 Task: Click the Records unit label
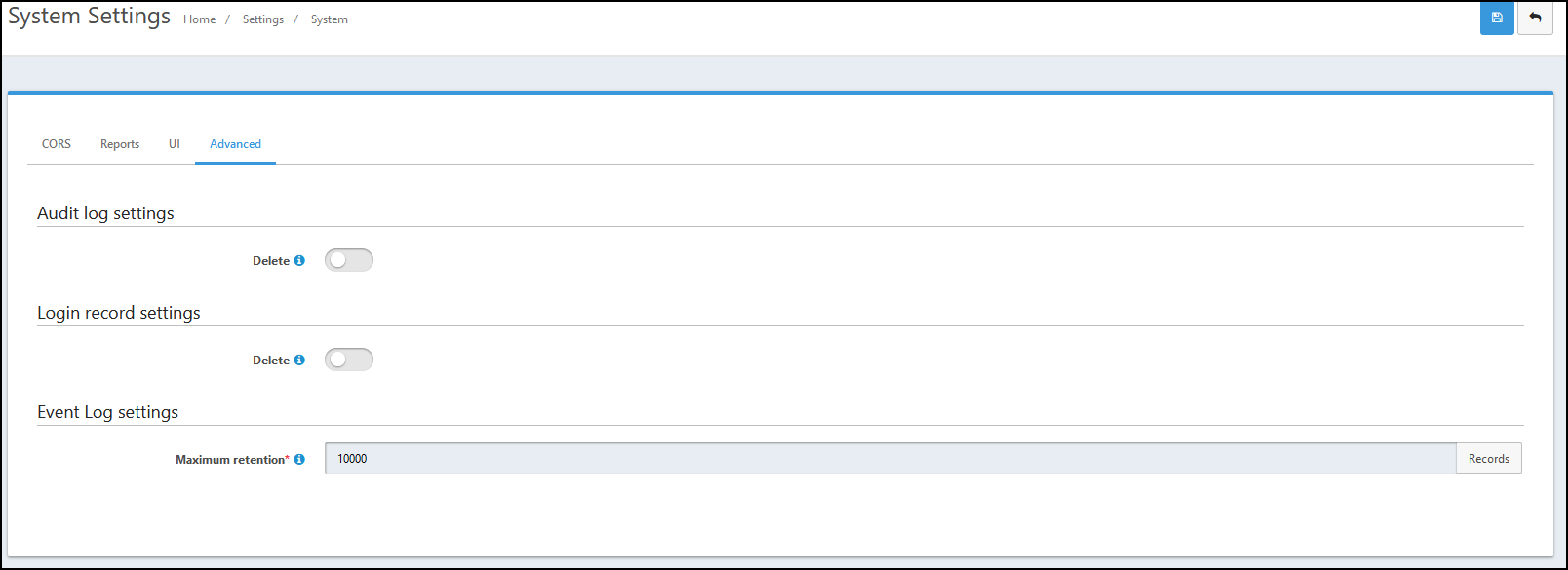pos(1489,458)
